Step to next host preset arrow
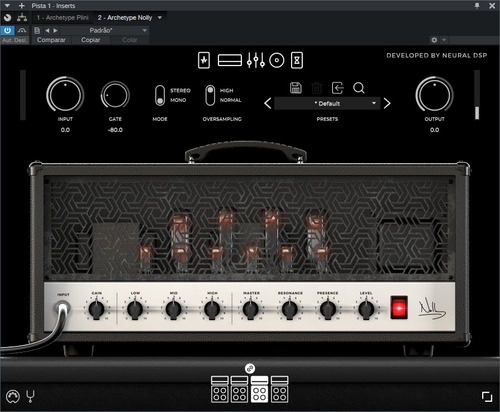500x412 pixels. pos(55,31)
